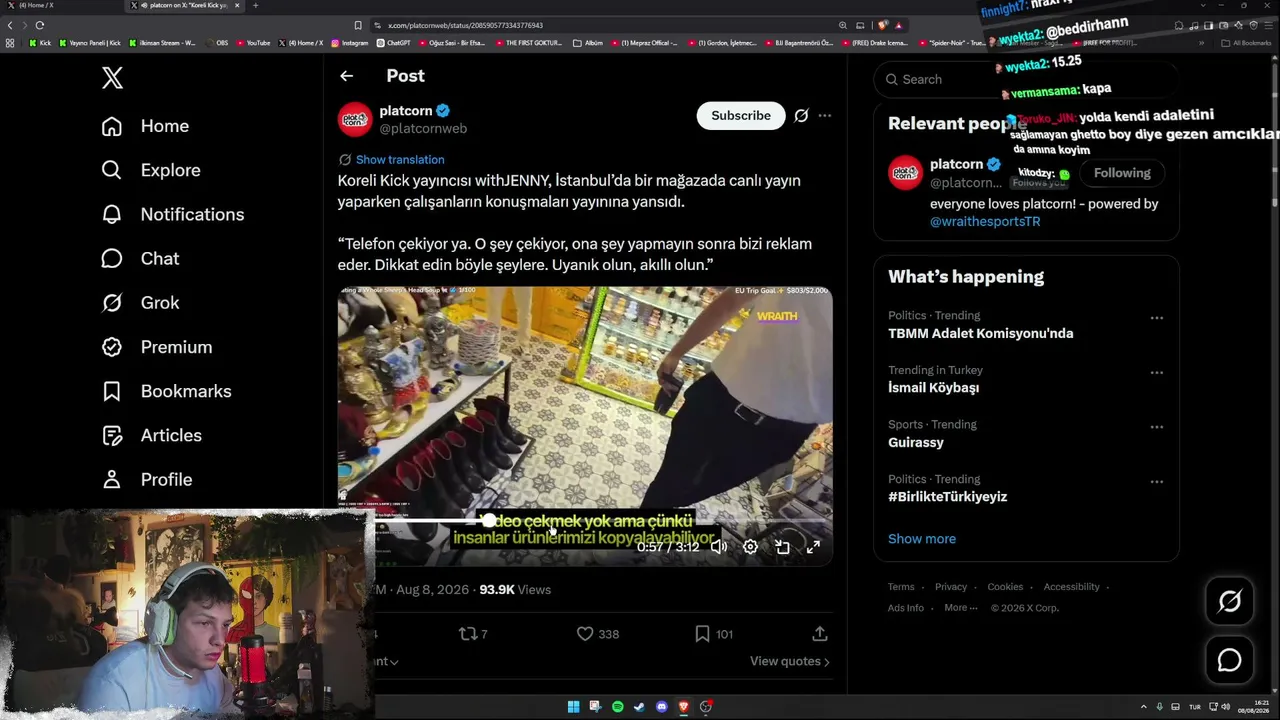This screenshot has width=1280, height=720.
Task: Open Profile in the sidebar
Action: tap(146, 479)
